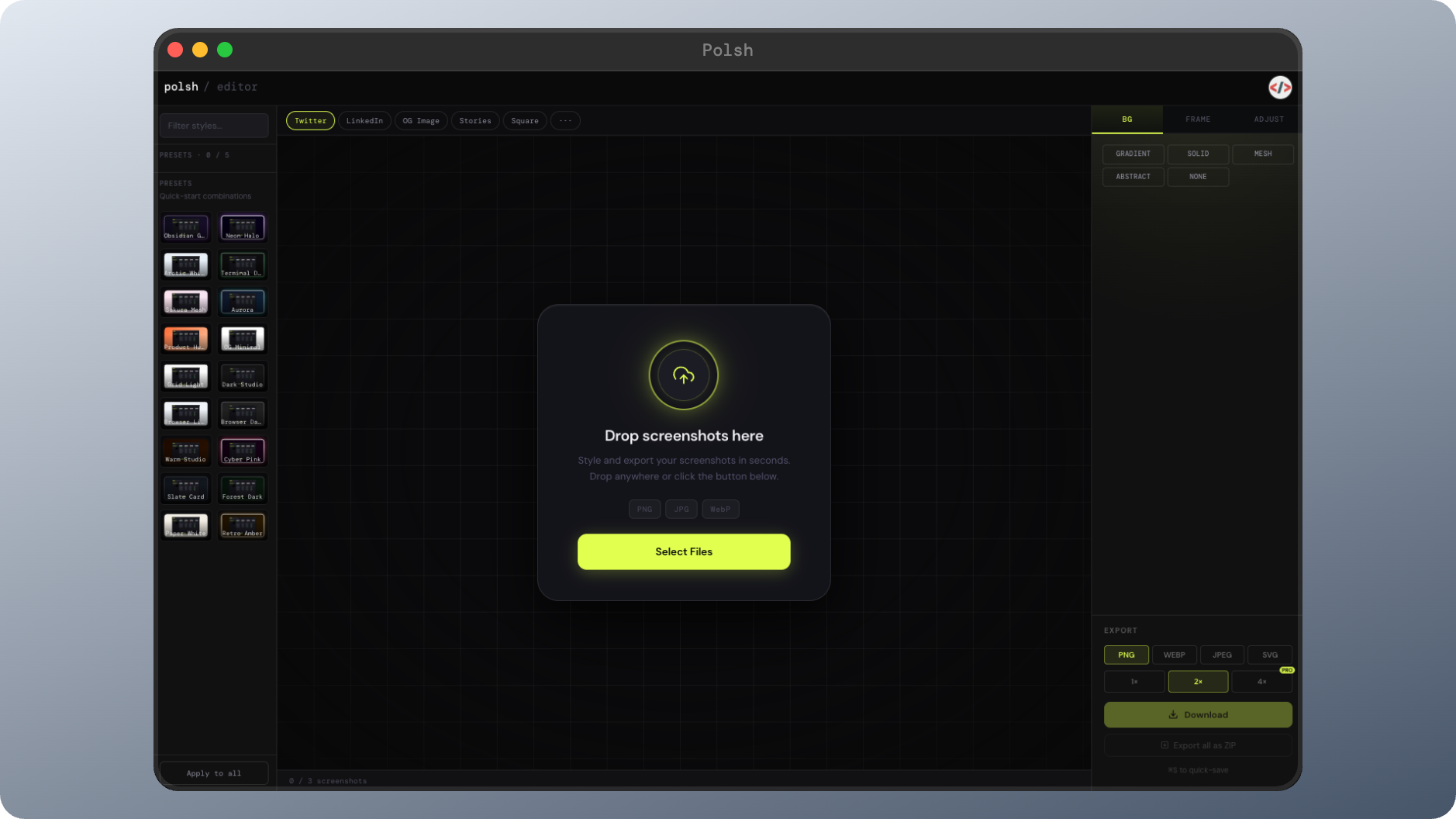This screenshot has height=819, width=1456.
Task: Select the Twitter size option
Action: tap(310, 121)
